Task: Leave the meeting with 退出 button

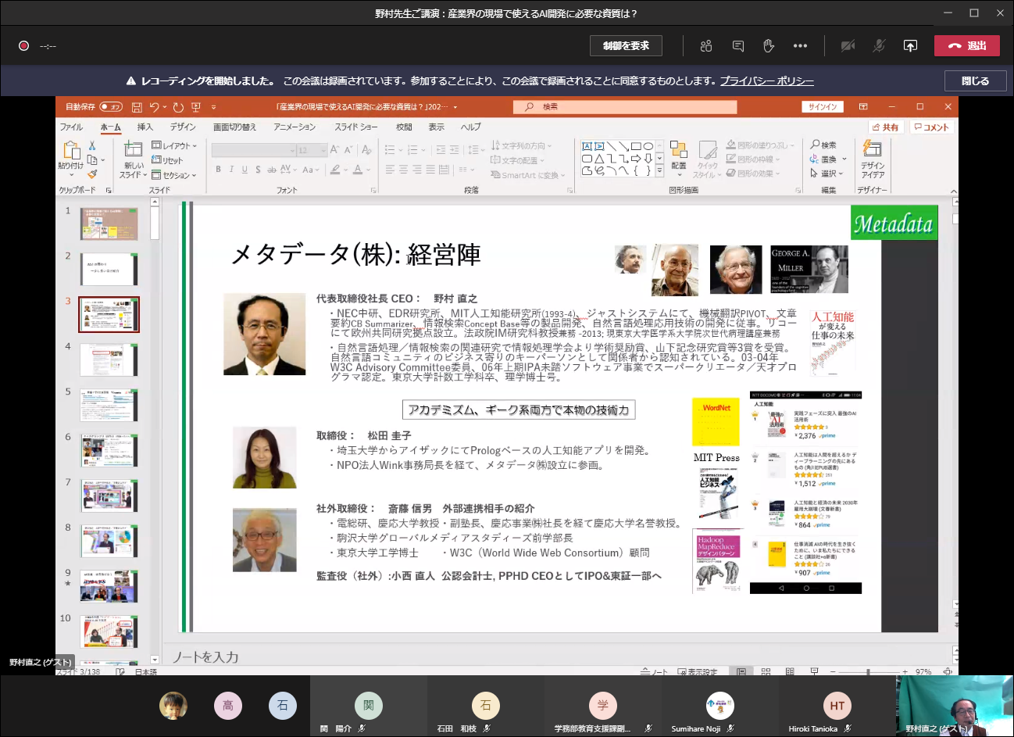Action: click(x=967, y=45)
